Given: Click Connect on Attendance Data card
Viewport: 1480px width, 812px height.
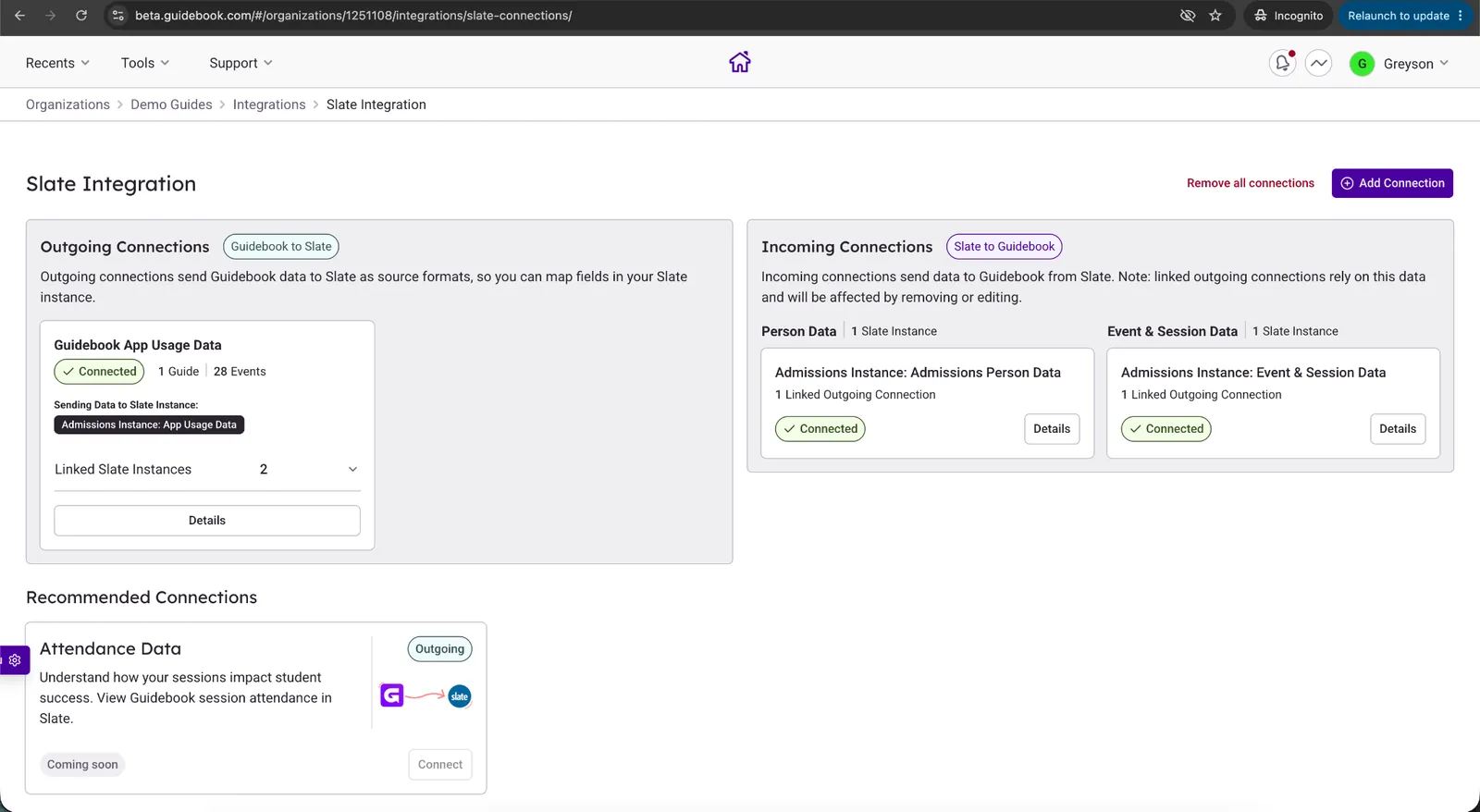Looking at the screenshot, I should click(x=440, y=765).
